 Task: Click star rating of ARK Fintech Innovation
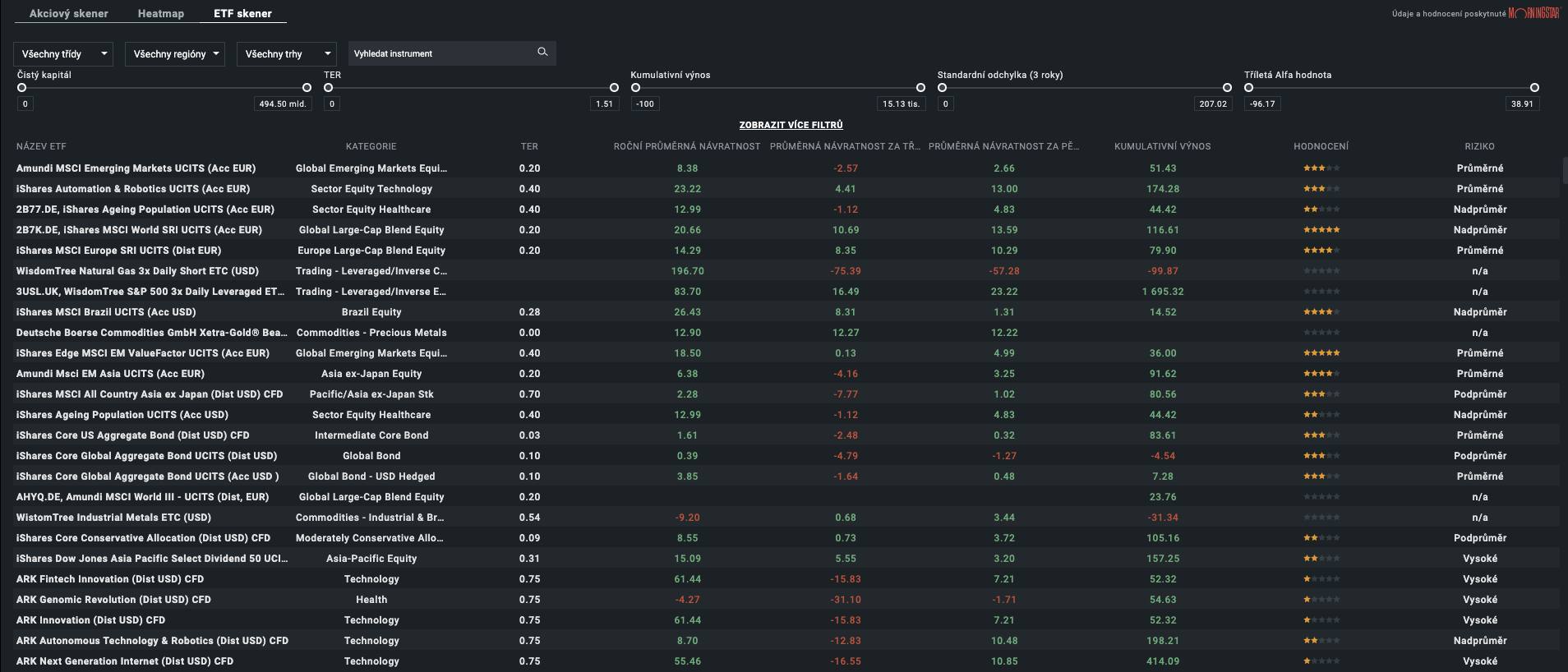pos(1321,579)
